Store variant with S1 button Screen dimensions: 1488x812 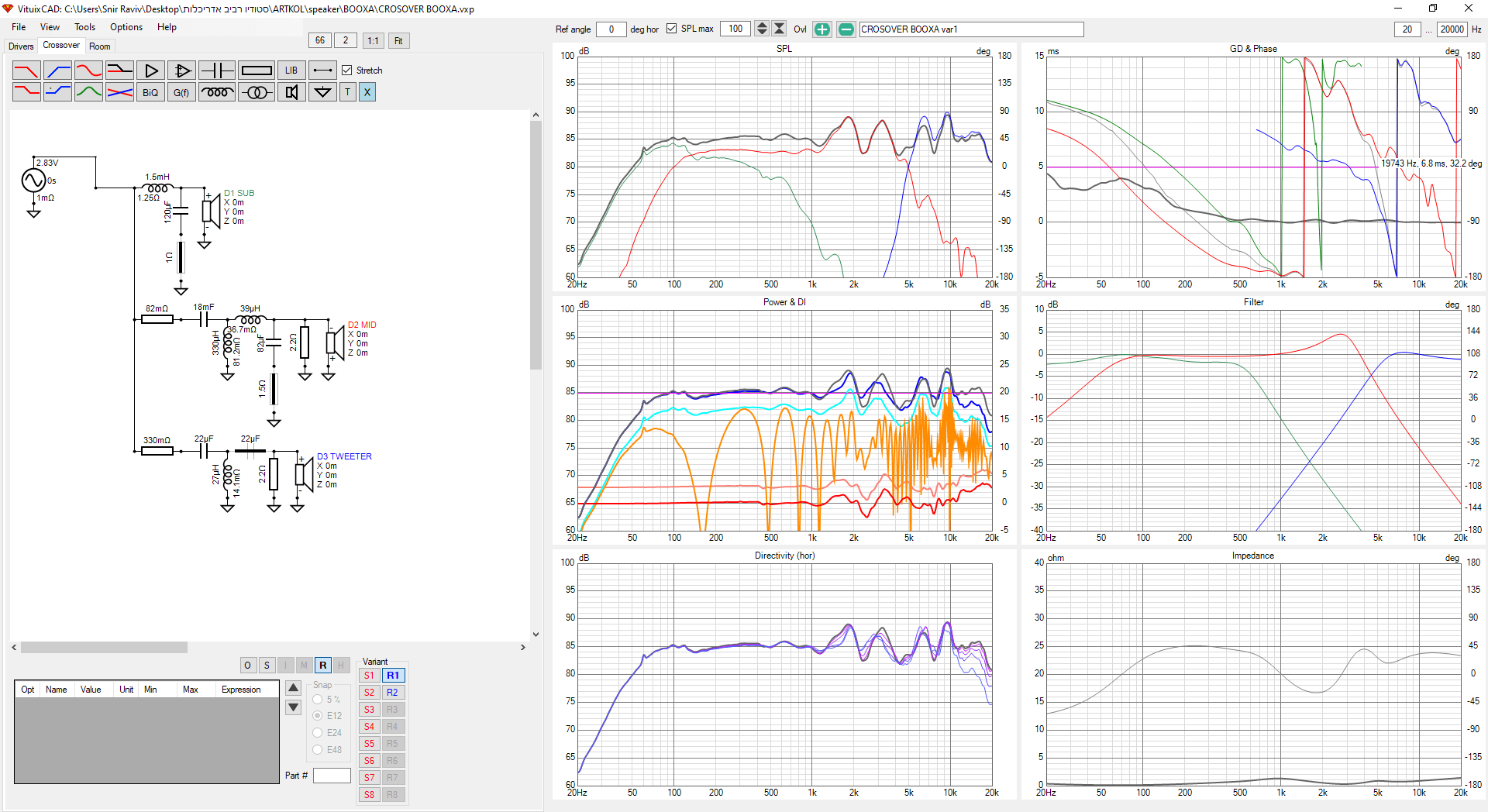point(369,676)
